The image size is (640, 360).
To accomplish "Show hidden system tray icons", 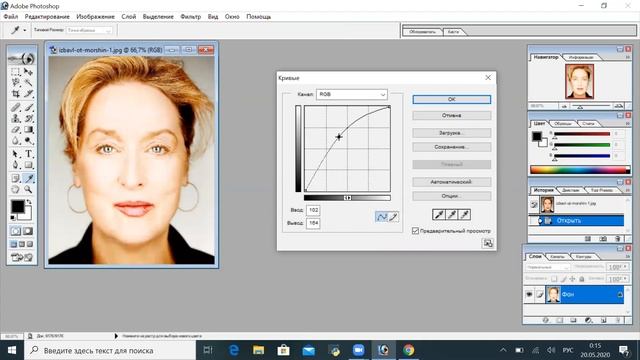I will [503, 350].
